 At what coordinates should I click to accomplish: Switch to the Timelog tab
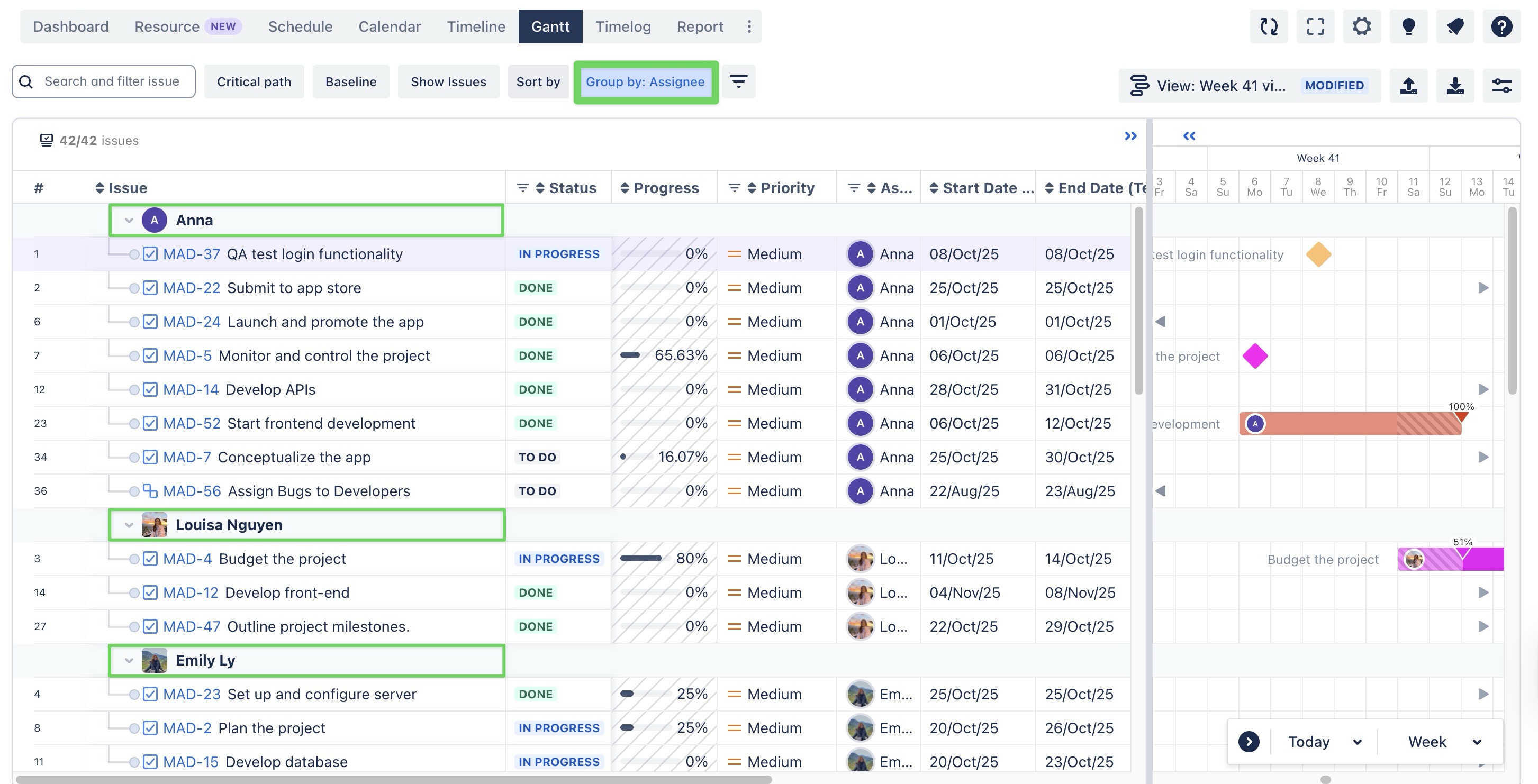click(x=623, y=26)
